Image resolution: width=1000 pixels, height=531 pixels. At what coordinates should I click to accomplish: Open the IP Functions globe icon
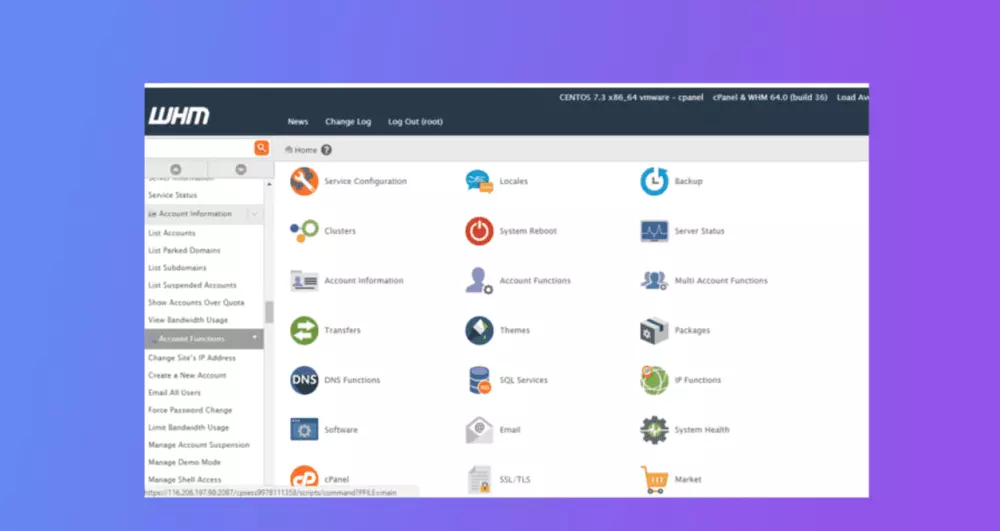pos(654,380)
